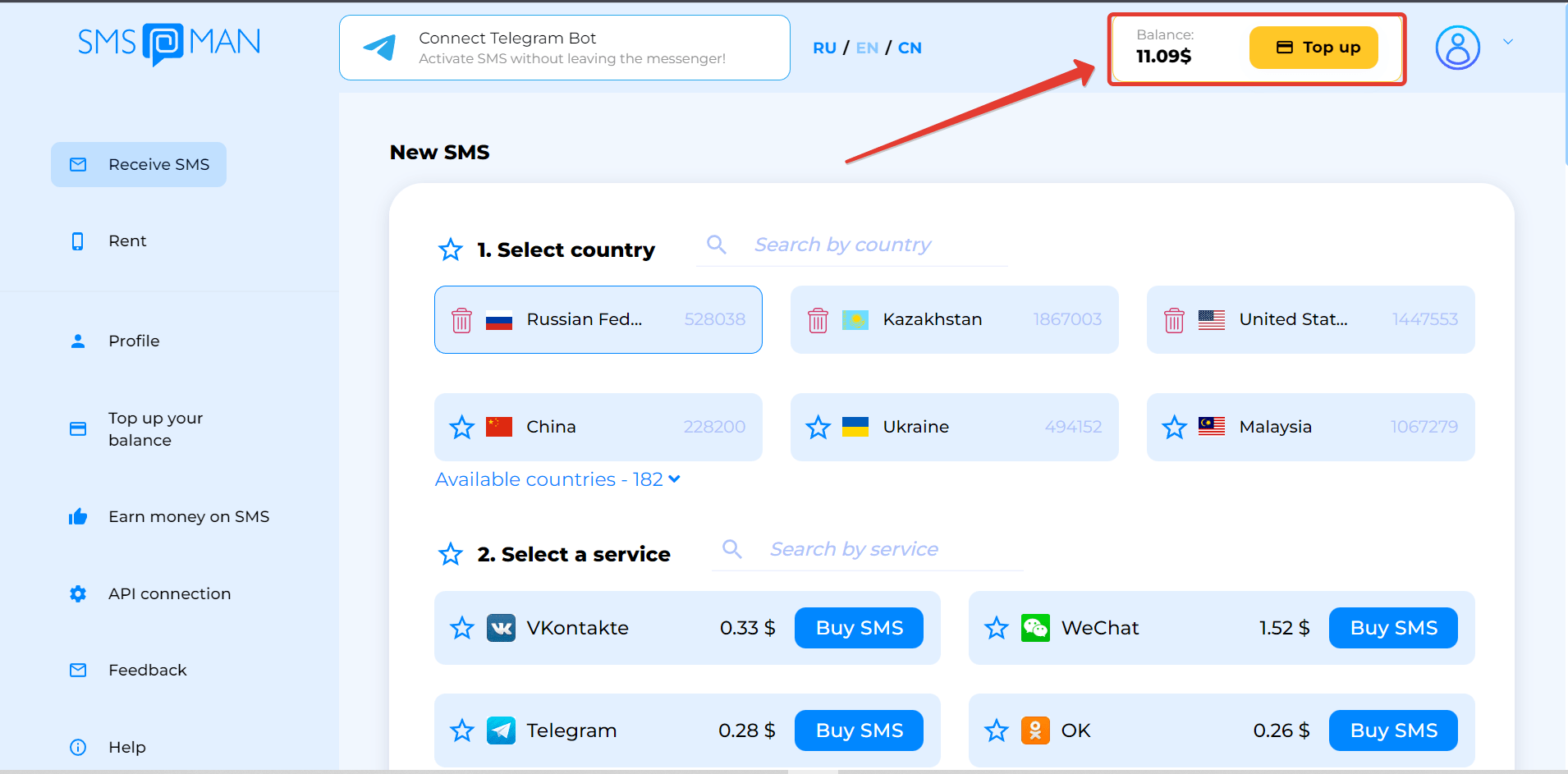Image resolution: width=1568 pixels, height=774 pixels.
Task: Favorite Ukraine with its star
Action: click(818, 427)
